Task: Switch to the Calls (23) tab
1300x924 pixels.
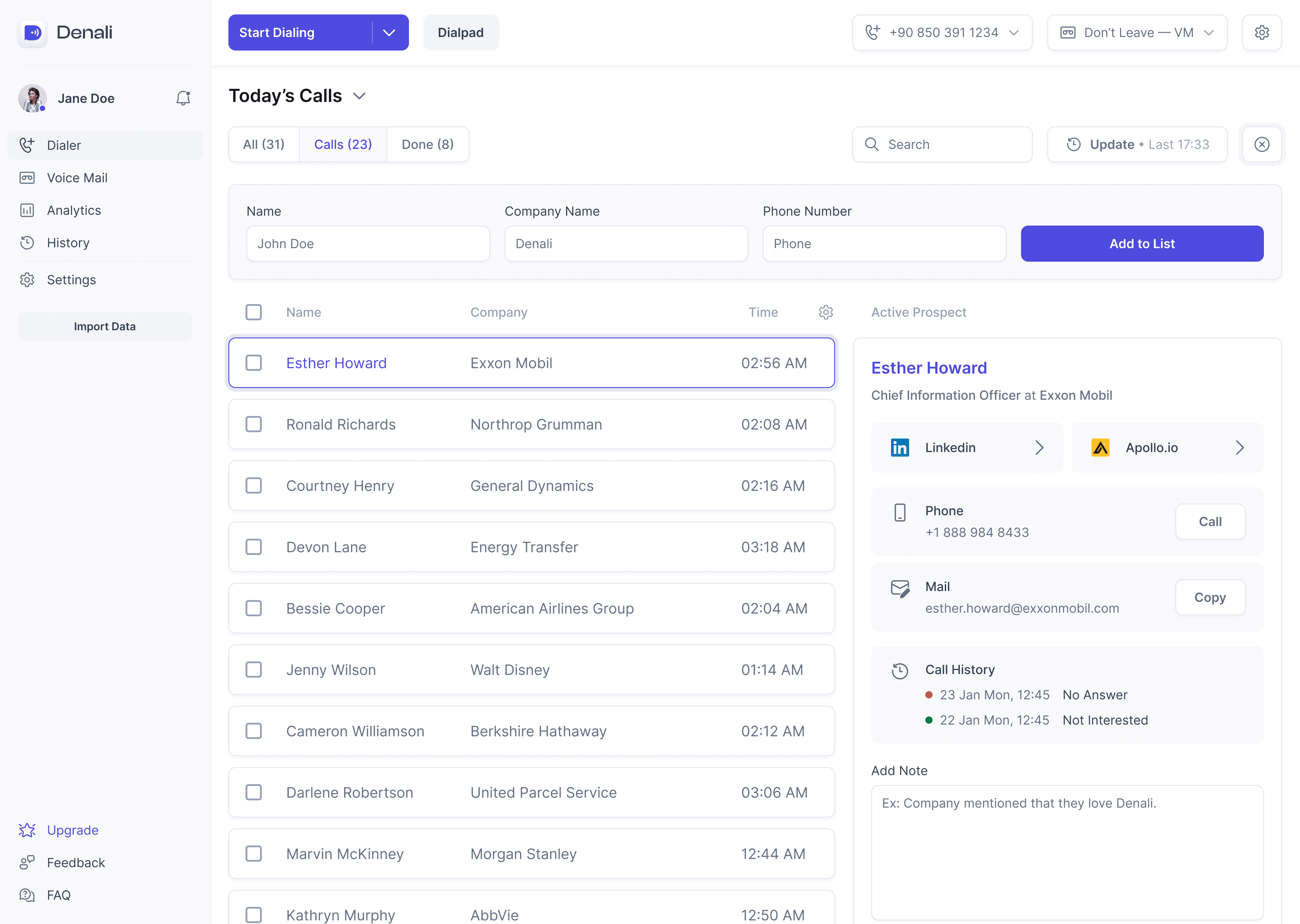Action: pyautogui.click(x=343, y=144)
